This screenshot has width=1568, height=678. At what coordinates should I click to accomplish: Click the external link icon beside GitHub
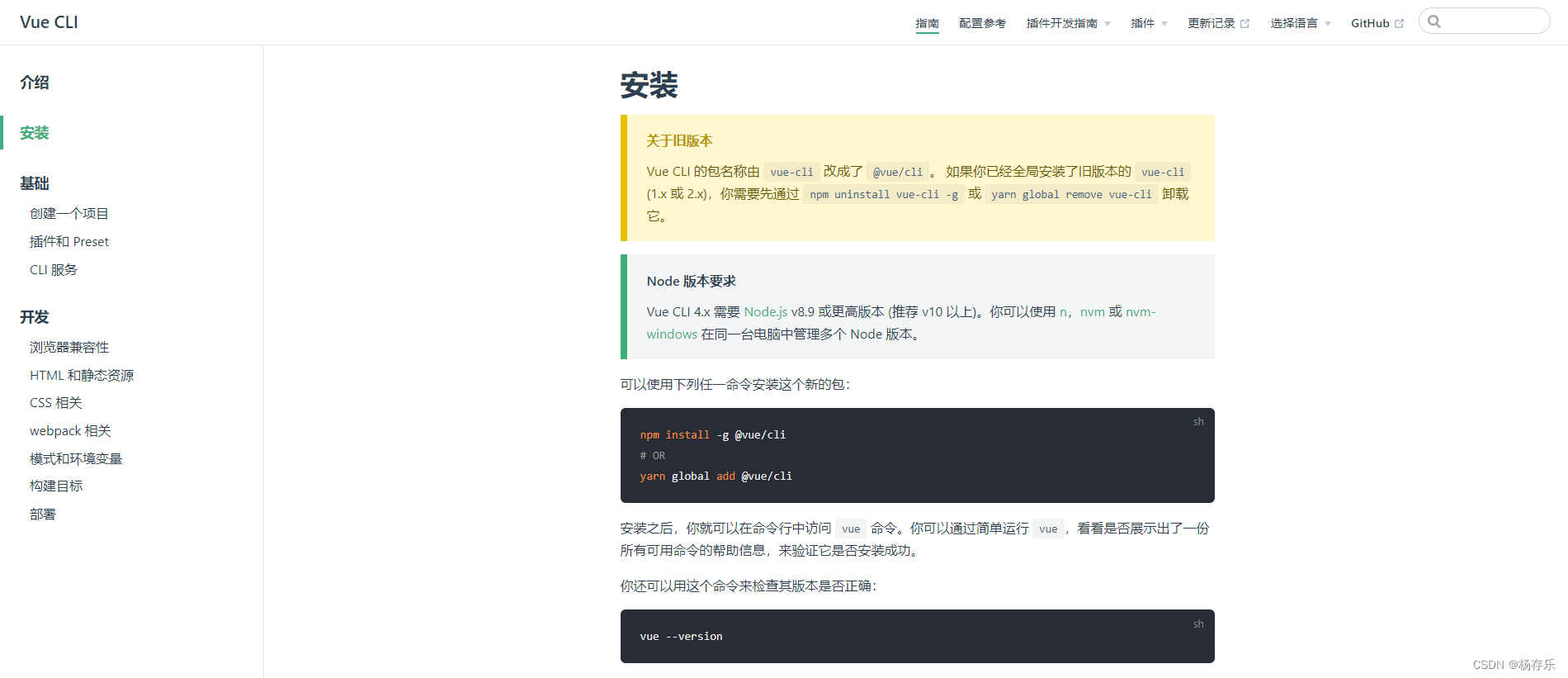1399,24
